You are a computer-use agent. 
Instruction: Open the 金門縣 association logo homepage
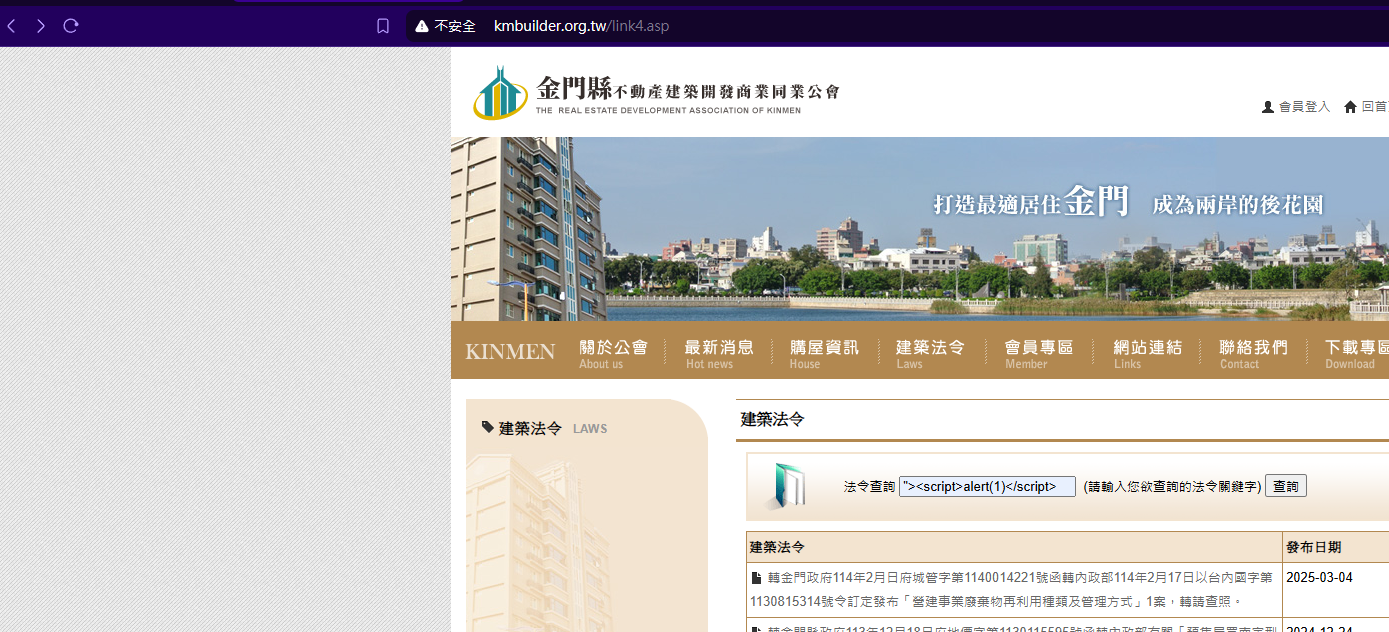point(656,92)
